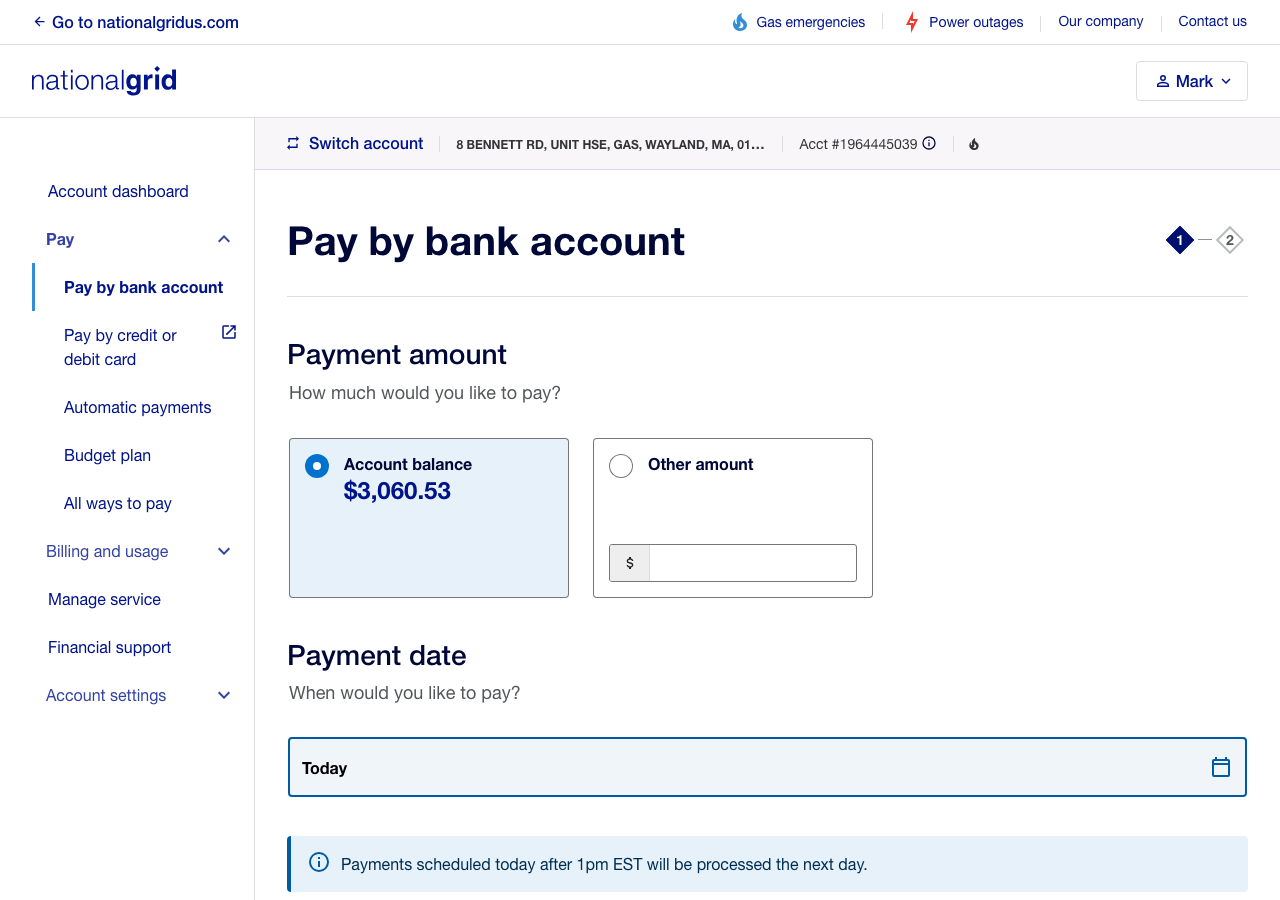Click the gas service flame icon
1280x900 pixels.
point(974,144)
